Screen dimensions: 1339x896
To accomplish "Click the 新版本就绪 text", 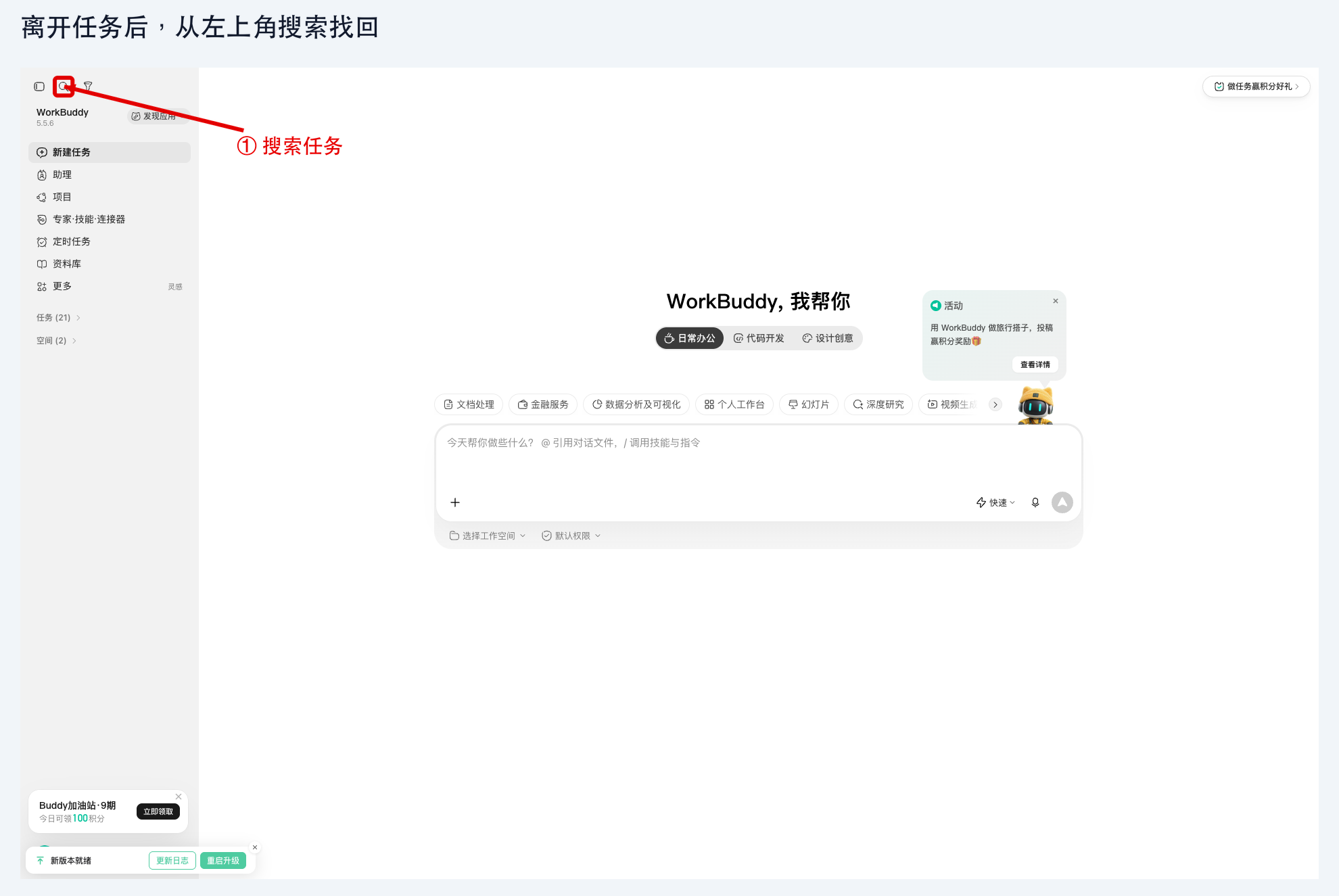I will 71,861.
